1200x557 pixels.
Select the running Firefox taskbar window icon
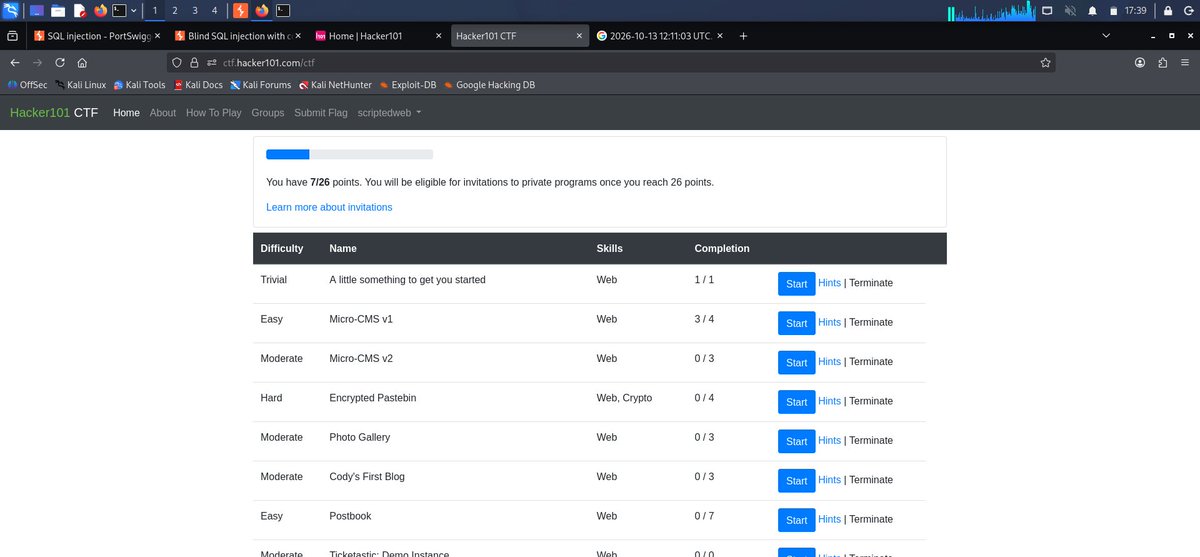(262, 10)
